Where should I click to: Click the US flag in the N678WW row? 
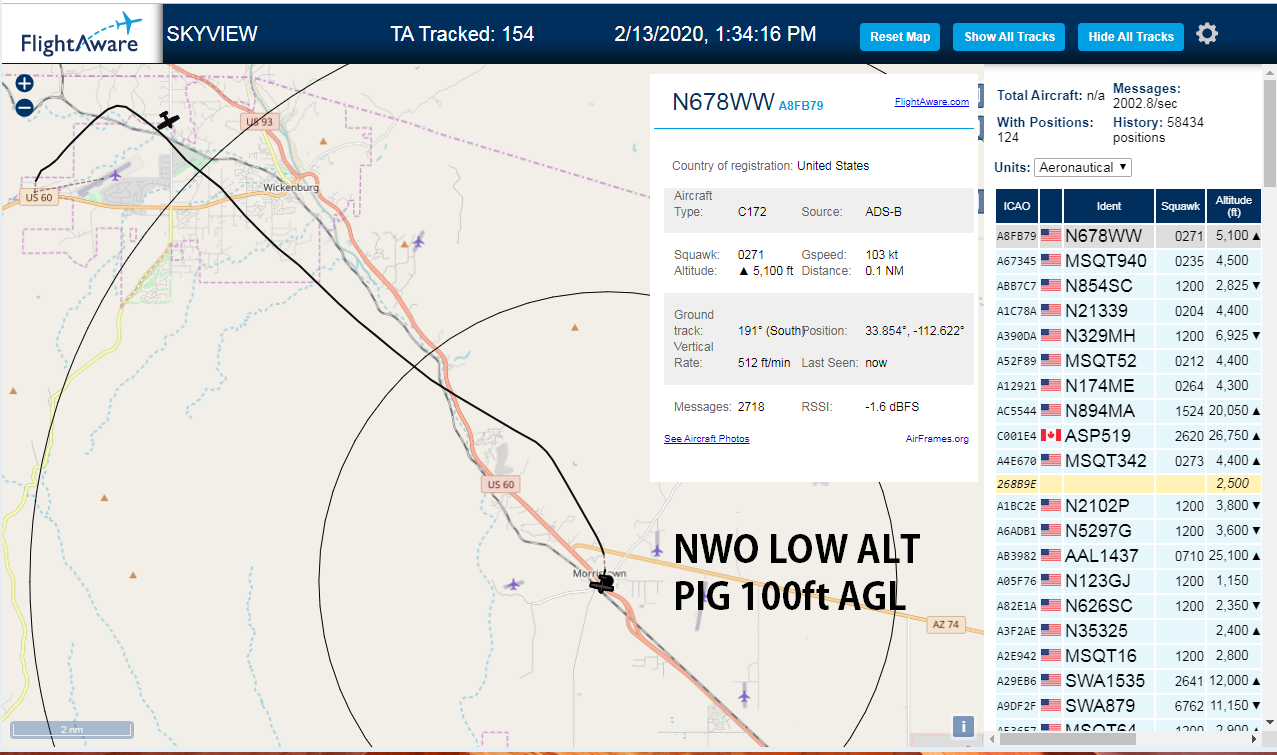coord(1051,236)
